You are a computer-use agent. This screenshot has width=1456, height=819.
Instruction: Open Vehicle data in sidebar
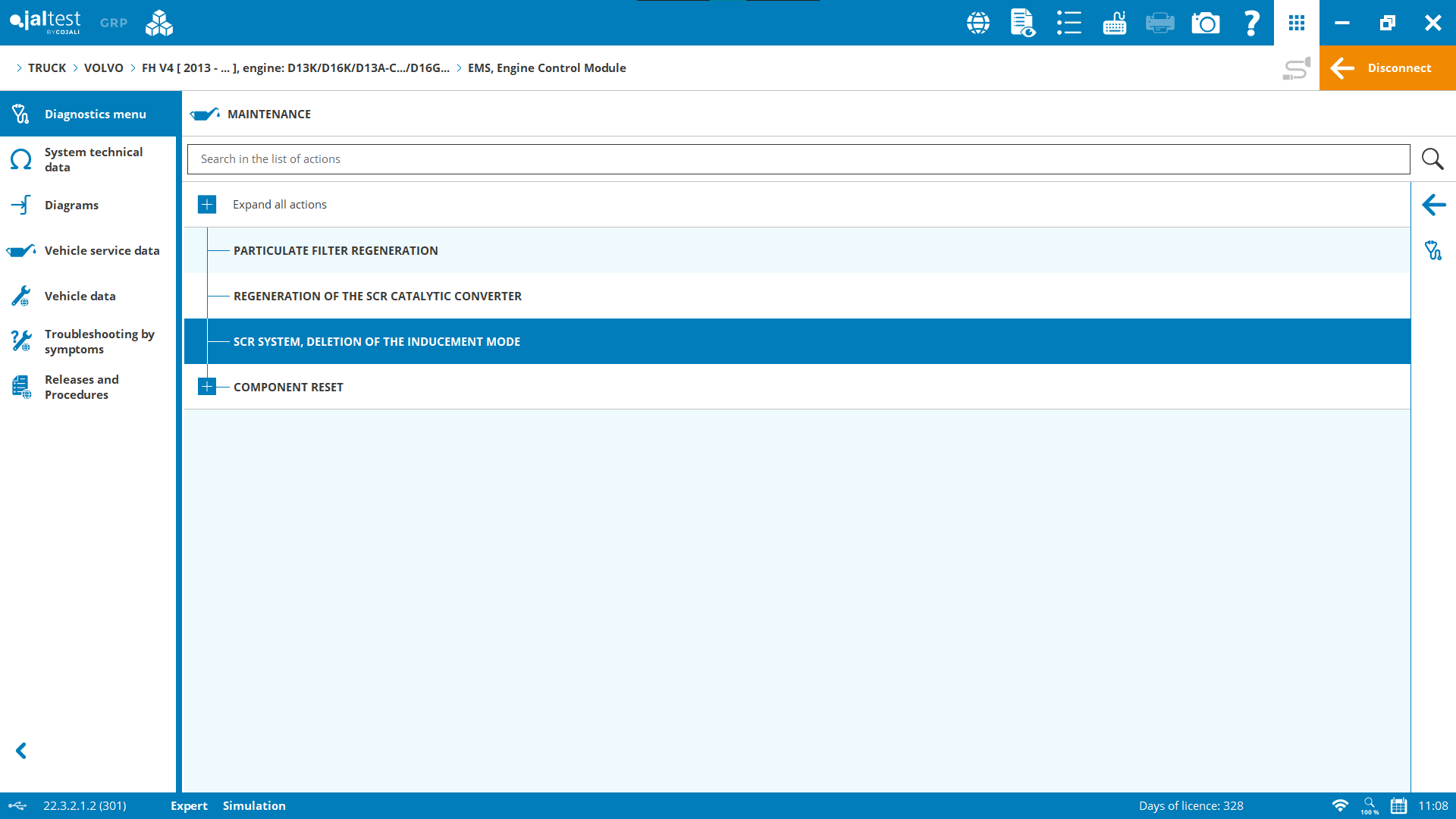coord(88,296)
